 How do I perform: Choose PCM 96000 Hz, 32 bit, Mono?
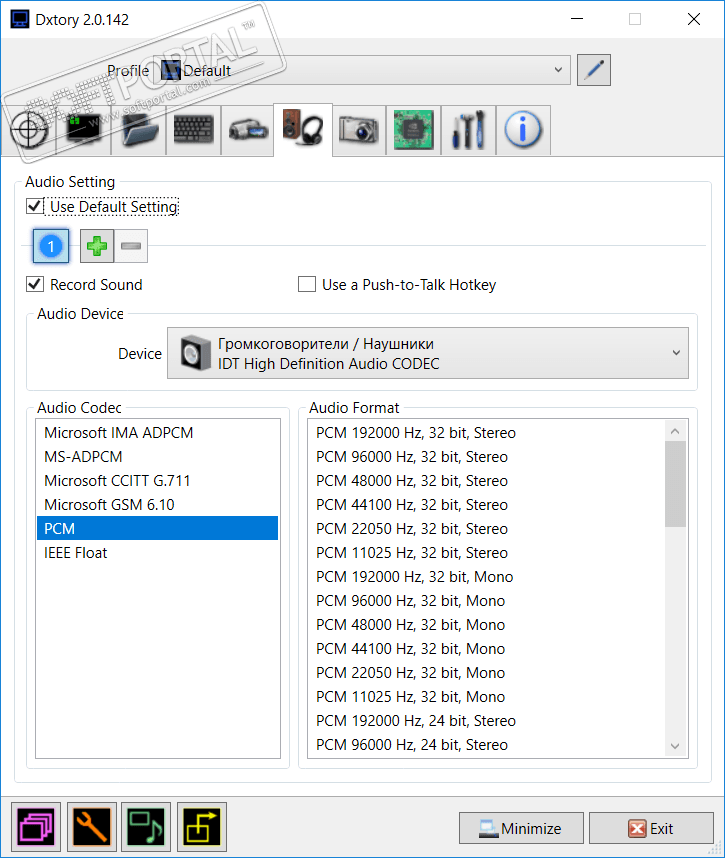[x=486, y=601]
